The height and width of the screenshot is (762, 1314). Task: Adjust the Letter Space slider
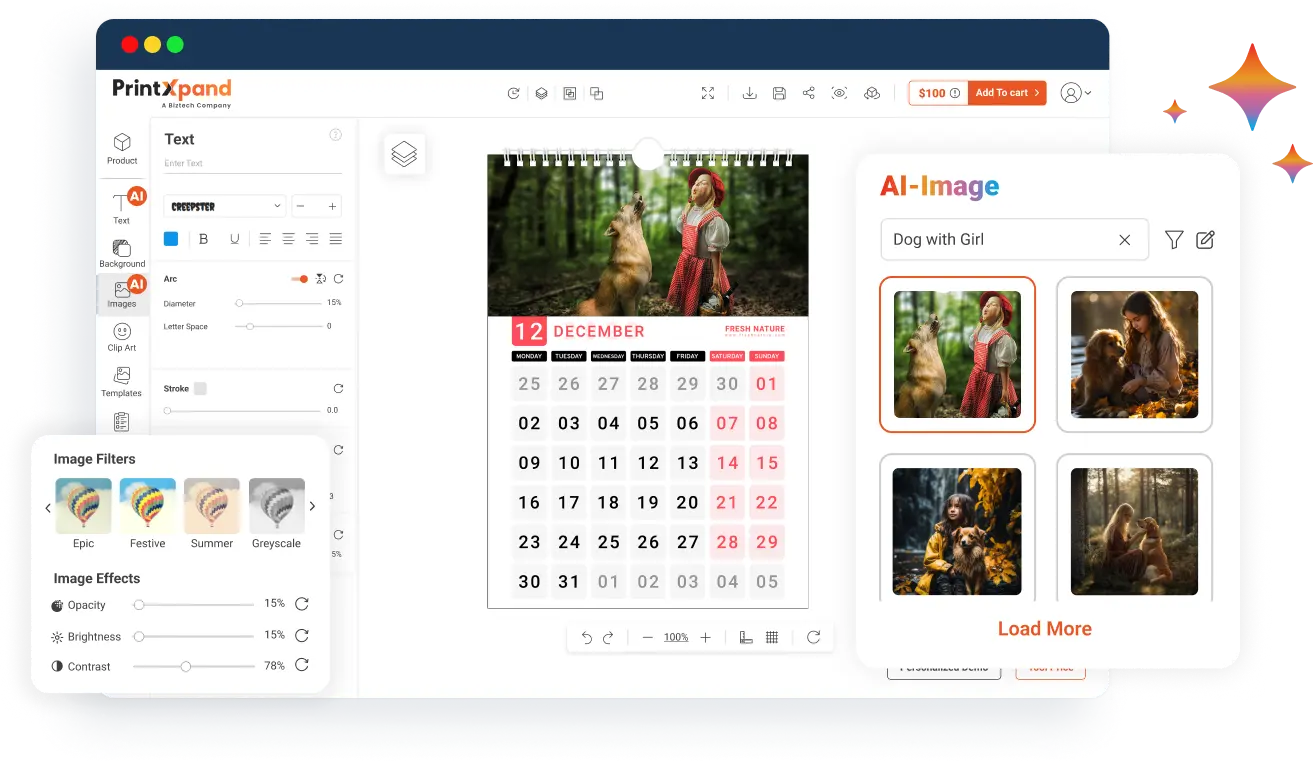278,326
